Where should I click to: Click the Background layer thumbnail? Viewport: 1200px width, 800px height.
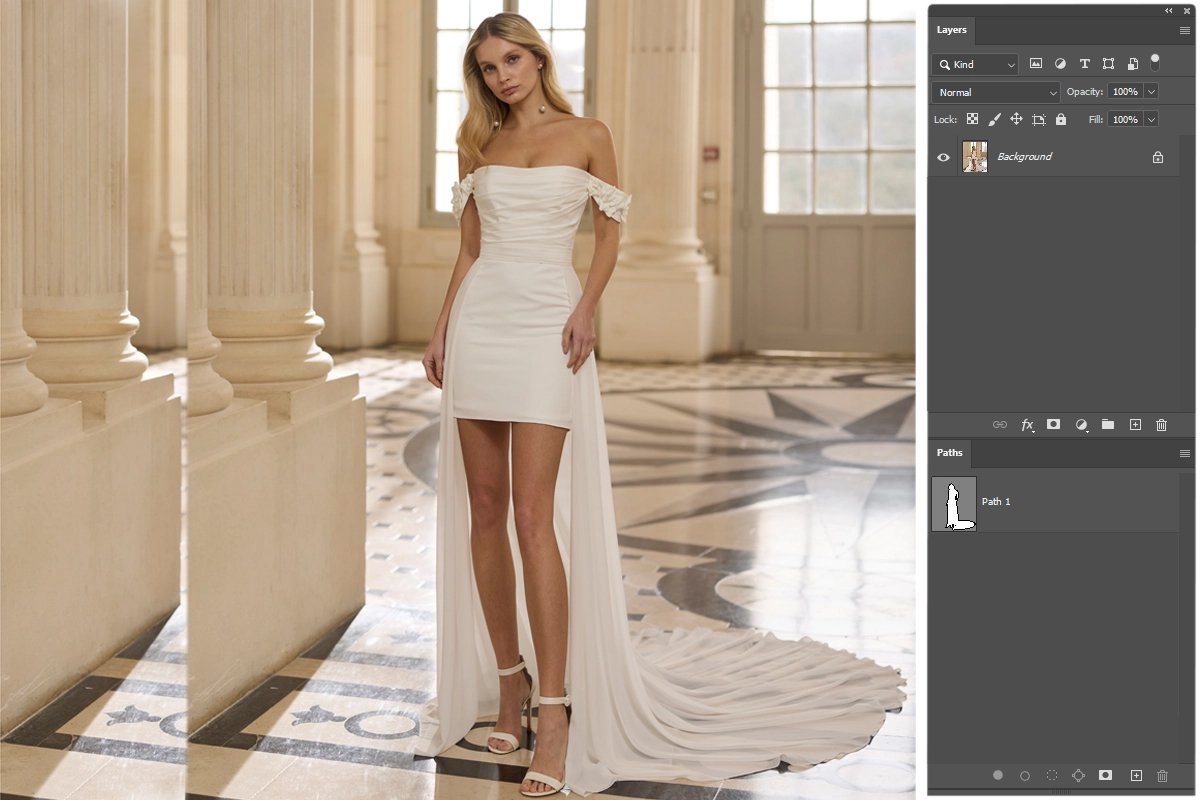(x=975, y=157)
